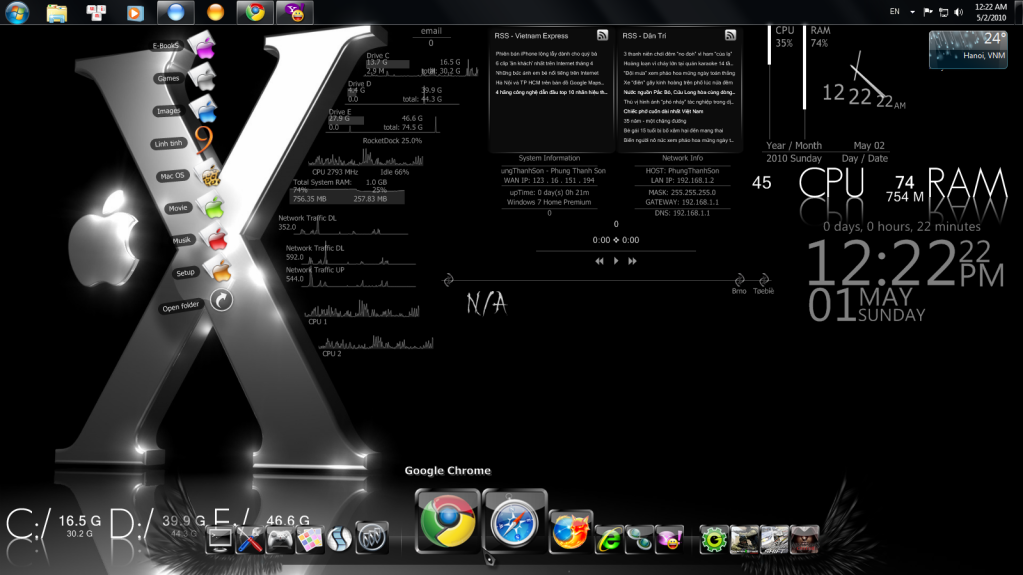Click the Drive C usage bar
The width and height of the screenshot is (1023, 575).
pos(388,64)
